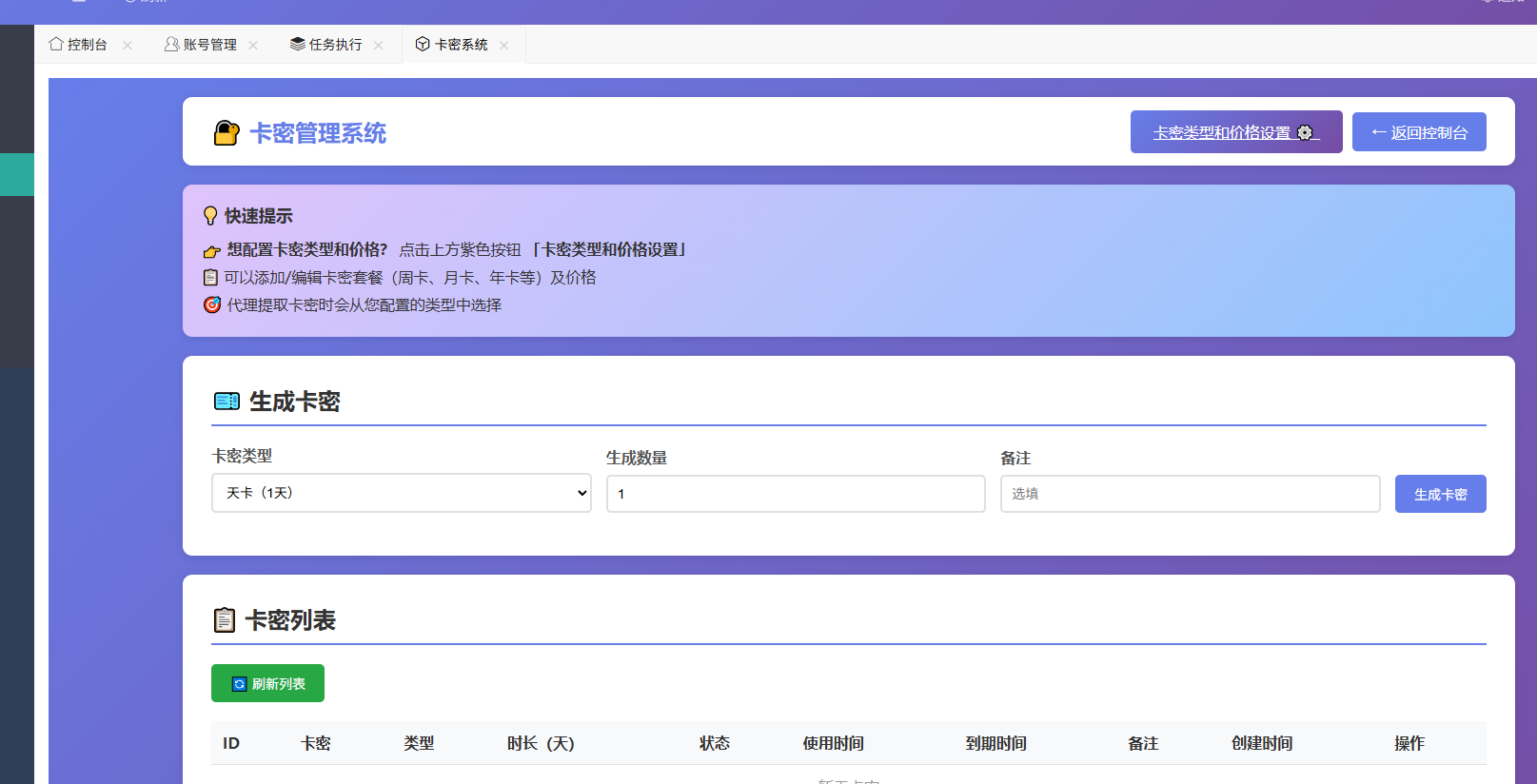Open the 卡密类型 dropdown showing 天卡（1天）

(402, 493)
